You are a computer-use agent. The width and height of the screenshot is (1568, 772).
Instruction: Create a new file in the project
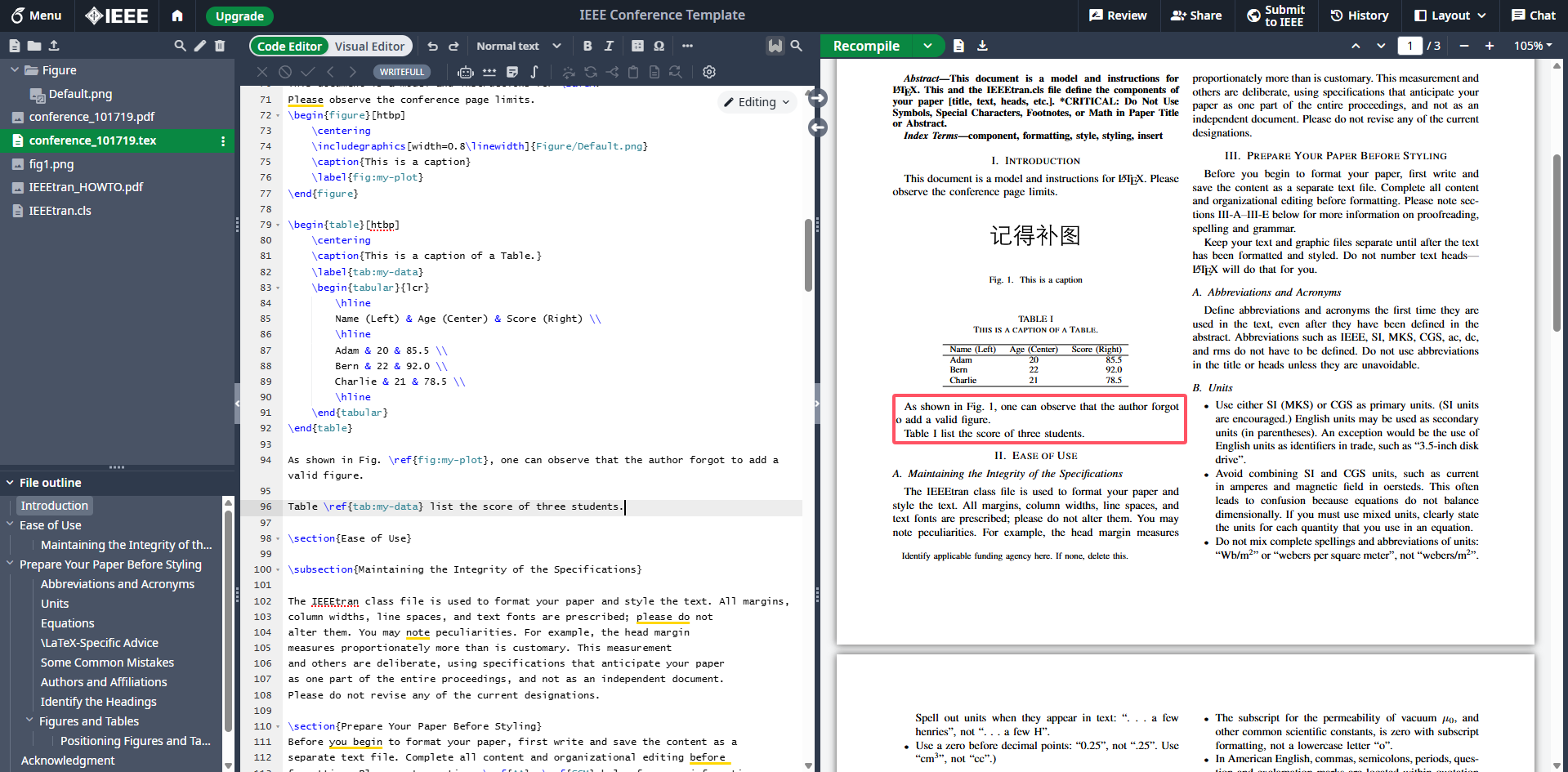click(x=14, y=46)
